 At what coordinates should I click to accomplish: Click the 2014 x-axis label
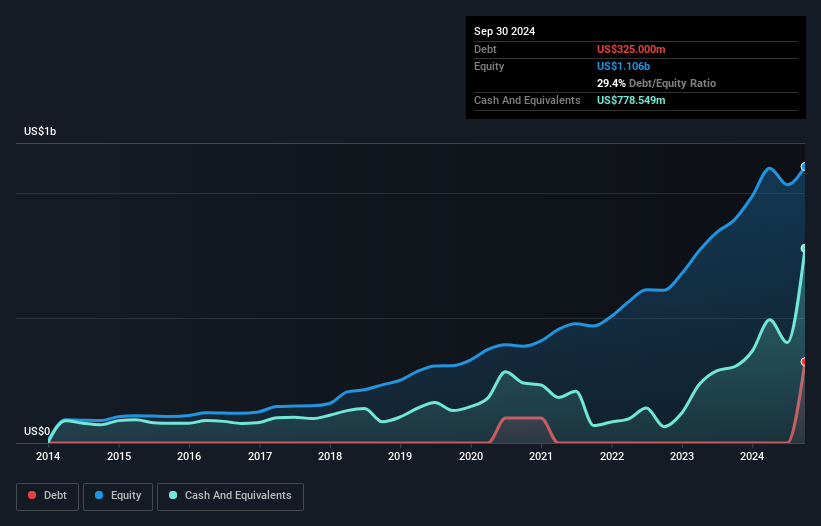point(48,456)
